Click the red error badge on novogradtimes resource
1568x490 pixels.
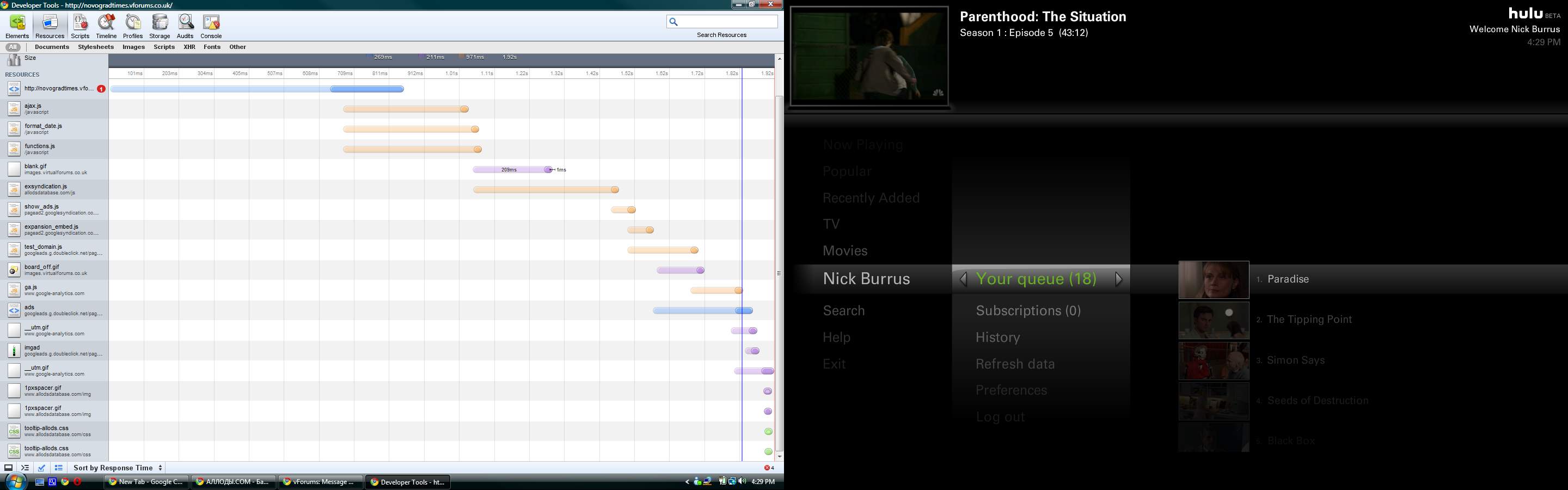coord(101,89)
